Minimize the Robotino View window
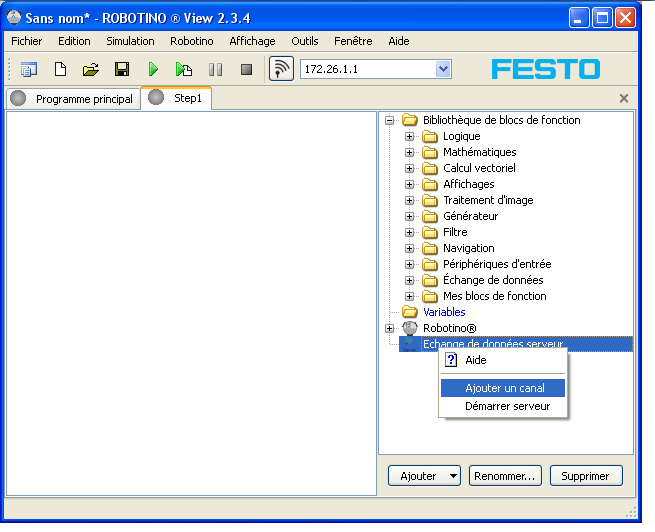The width and height of the screenshot is (655, 532). click(x=579, y=18)
